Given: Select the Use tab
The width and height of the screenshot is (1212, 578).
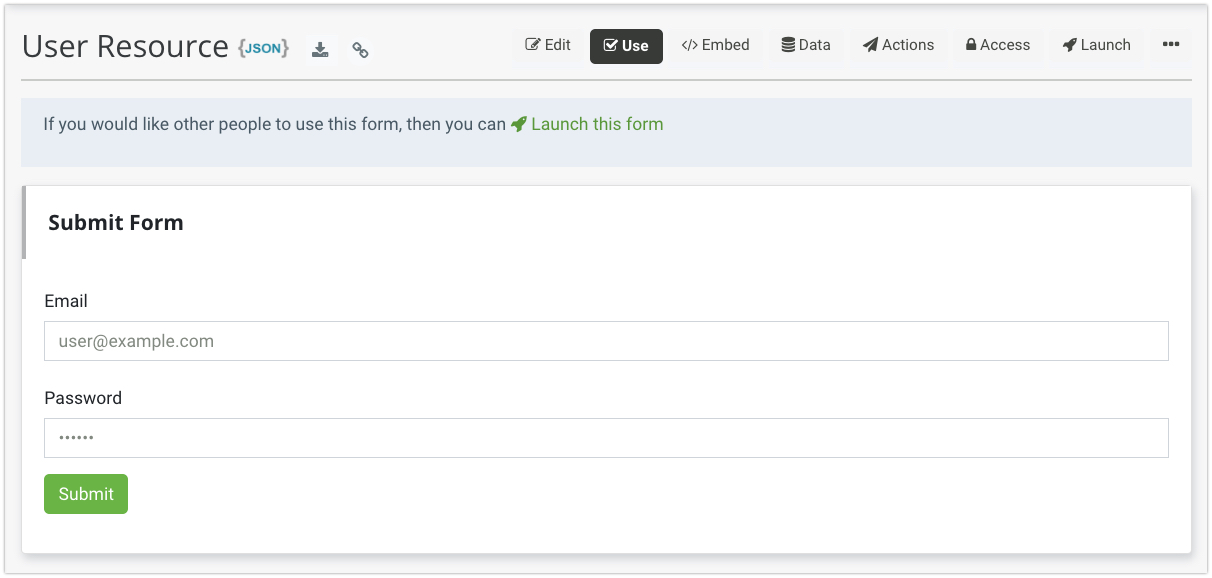Looking at the screenshot, I should point(626,46).
